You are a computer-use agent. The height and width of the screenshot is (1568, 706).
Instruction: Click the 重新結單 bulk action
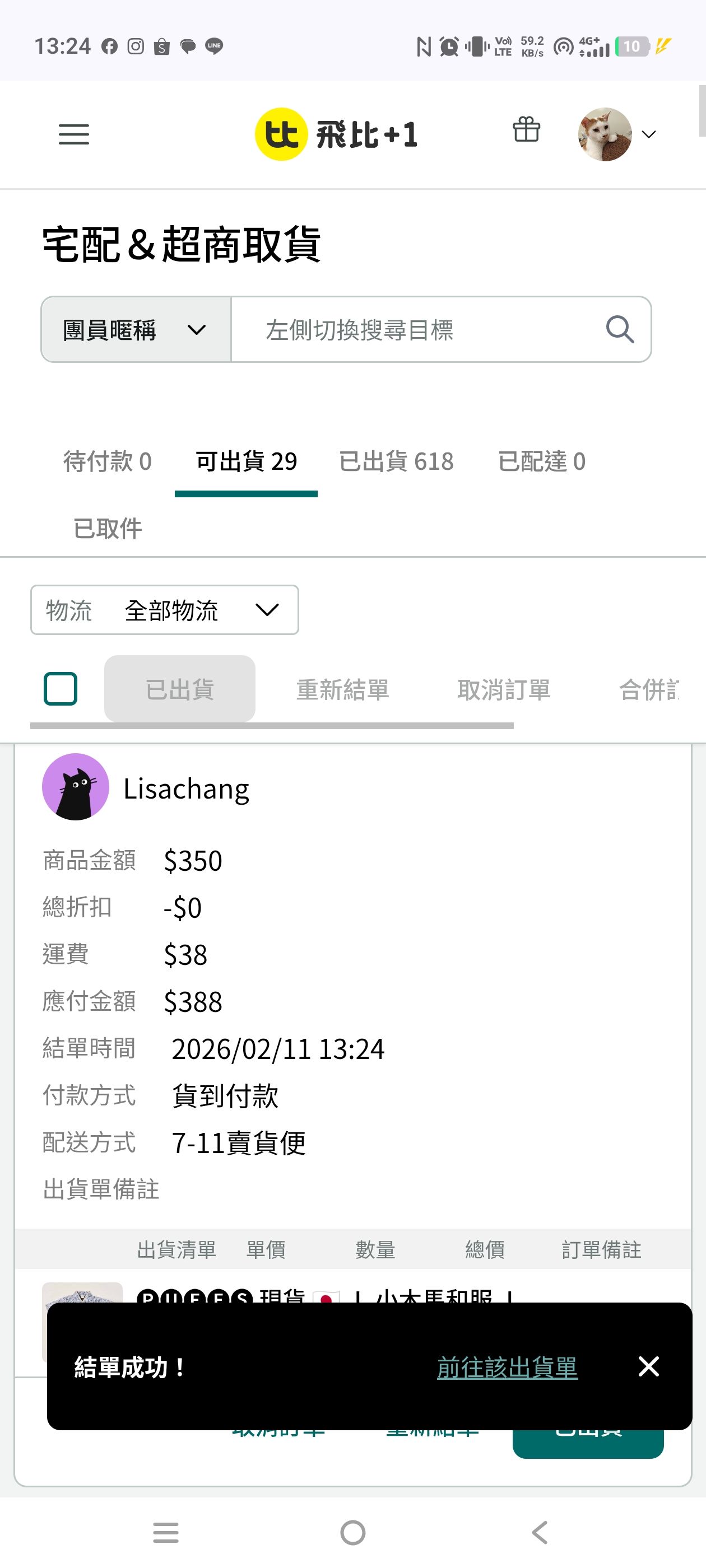[x=342, y=690]
